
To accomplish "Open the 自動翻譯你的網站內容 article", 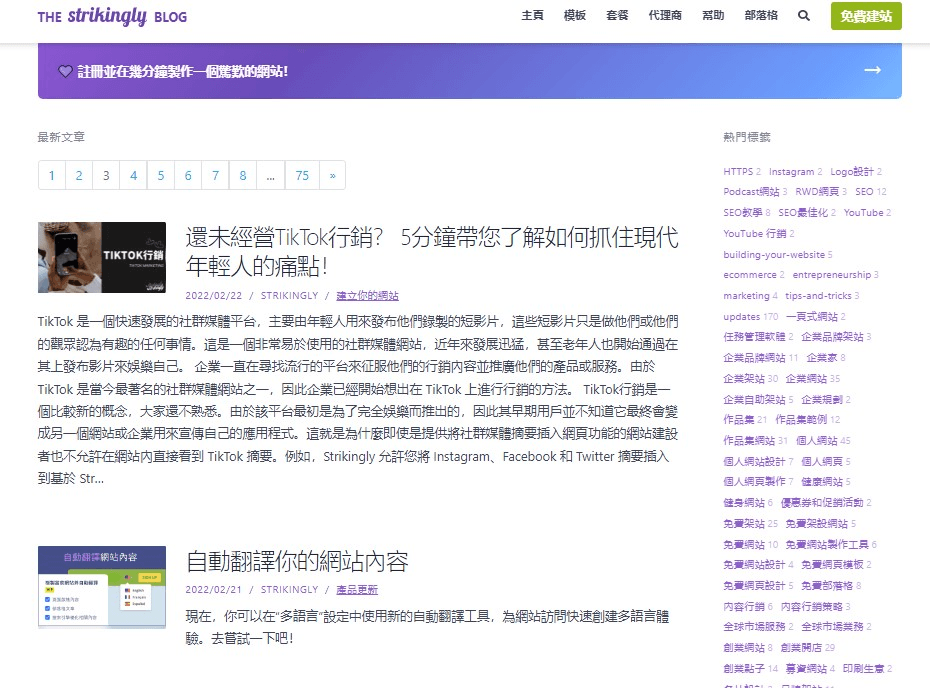I will point(299,561).
